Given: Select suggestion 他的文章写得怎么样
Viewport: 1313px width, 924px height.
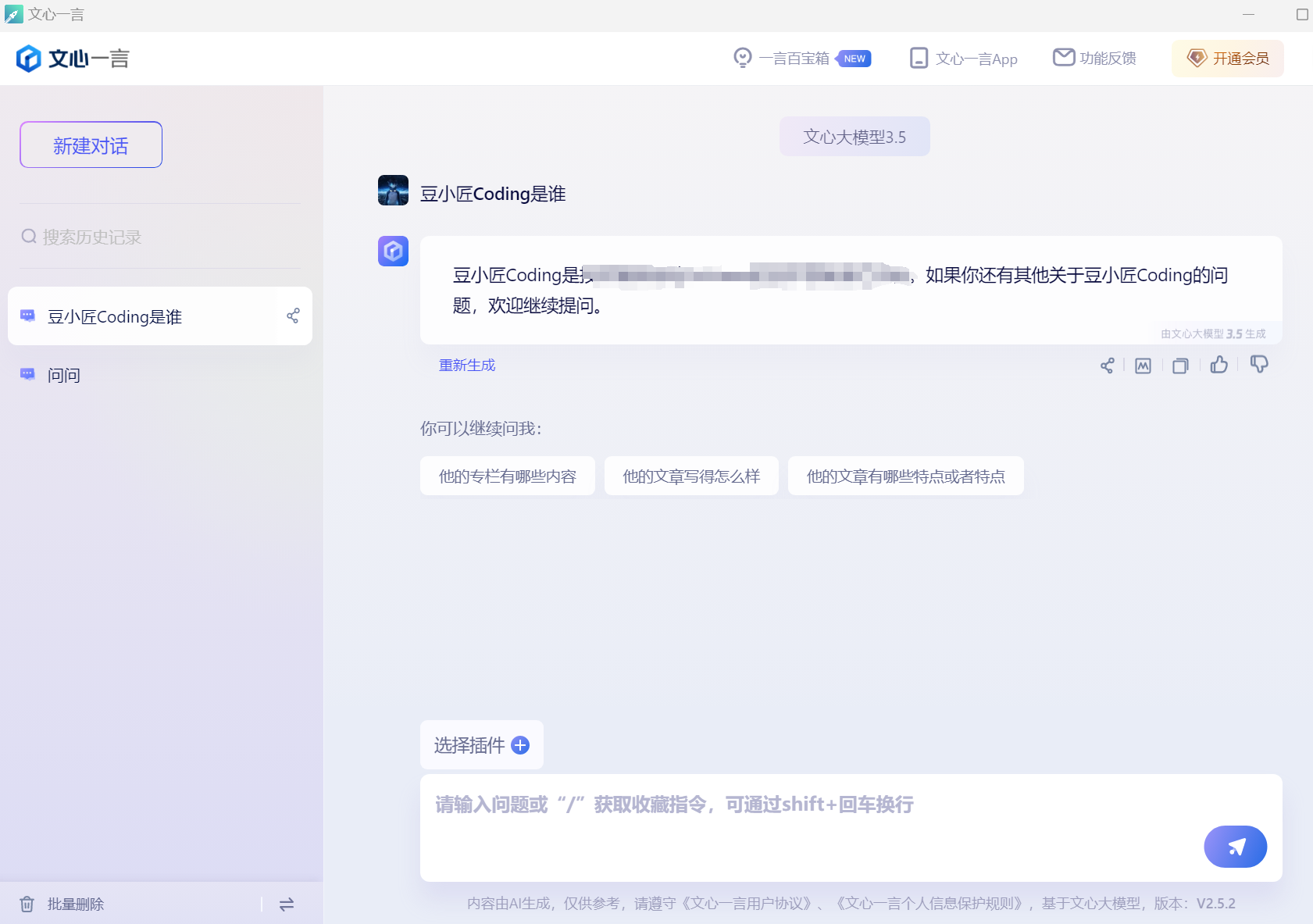Looking at the screenshot, I should coord(691,476).
